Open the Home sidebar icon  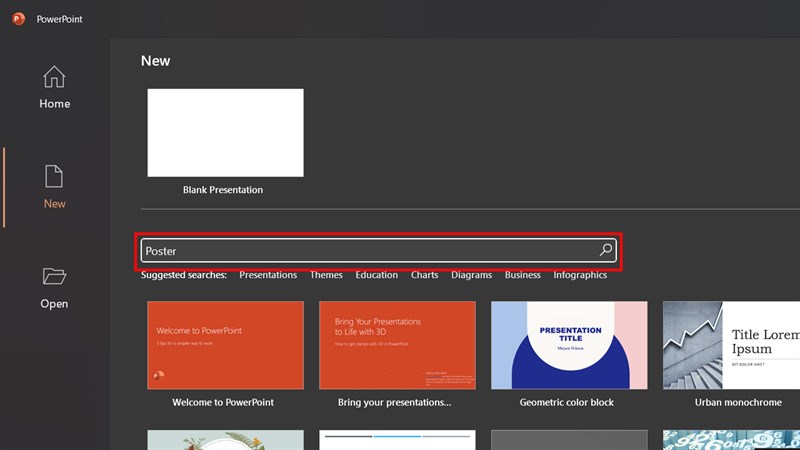coord(54,77)
